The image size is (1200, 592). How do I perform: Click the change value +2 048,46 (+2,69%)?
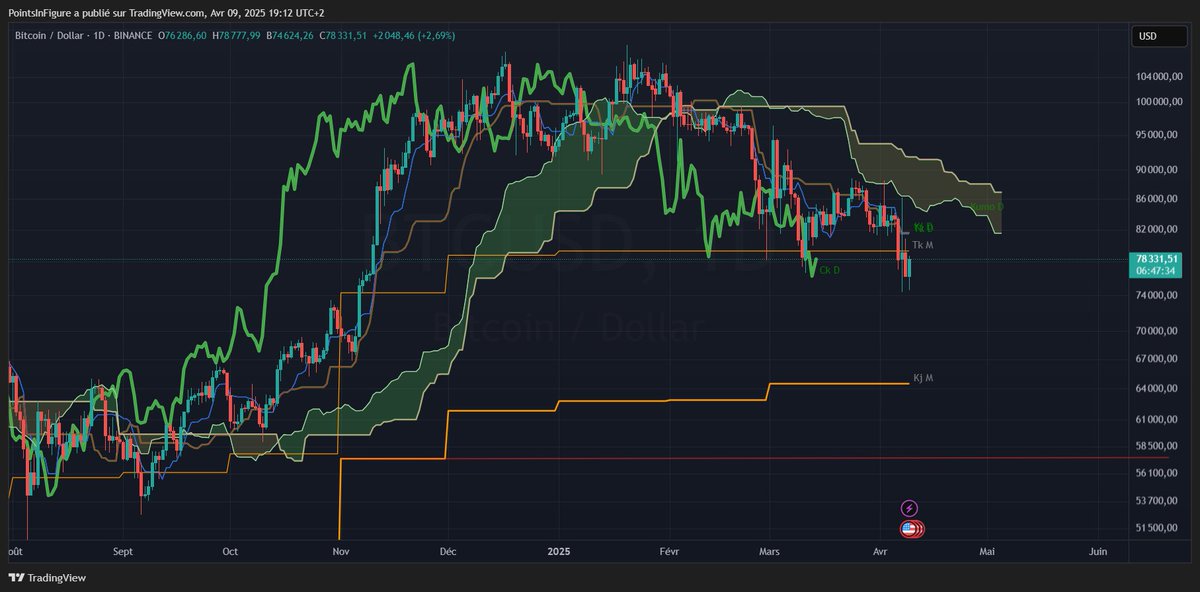tap(414, 36)
